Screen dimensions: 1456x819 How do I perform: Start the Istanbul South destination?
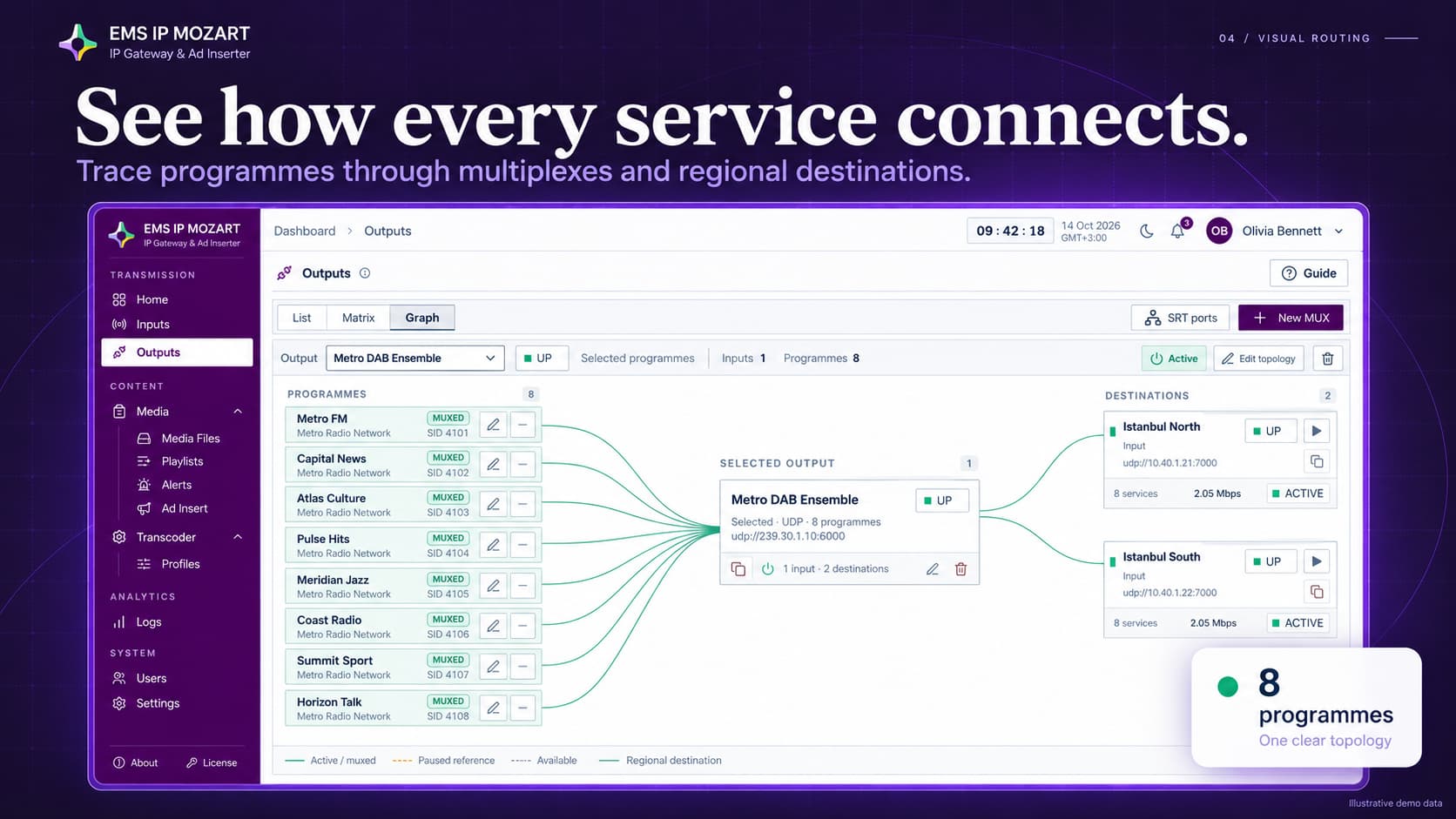click(1317, 561)
